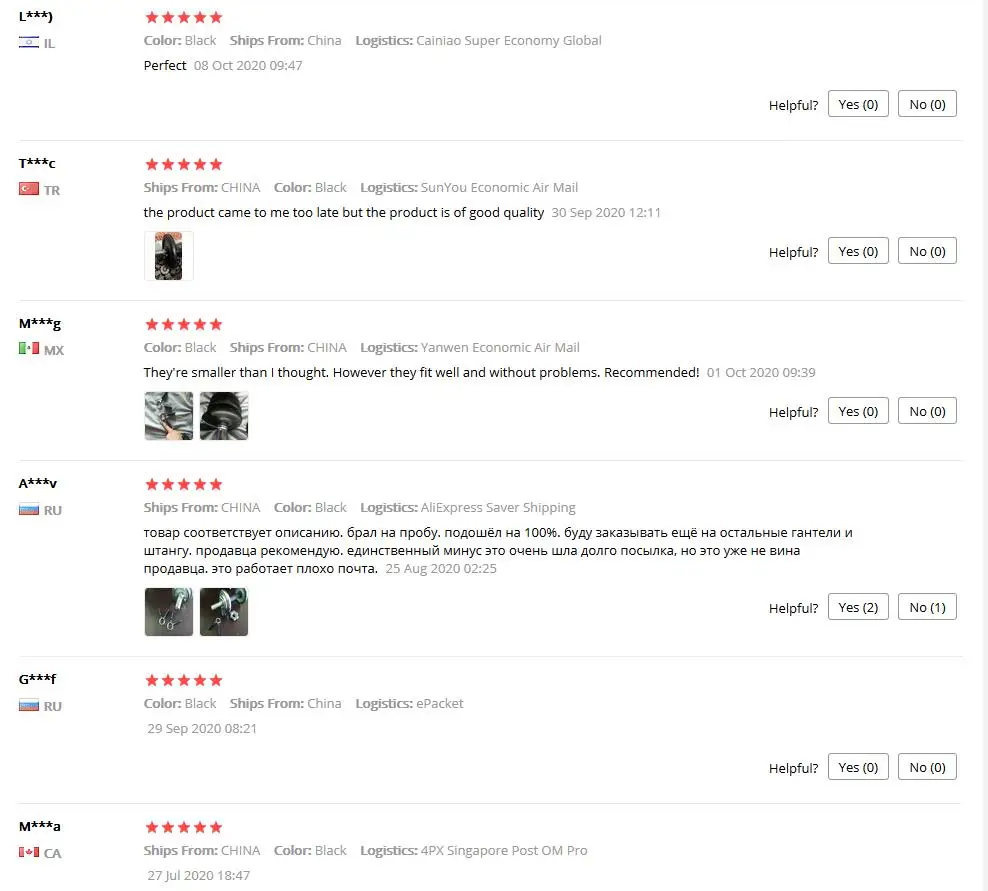Click the Mexico flag icon under M***g
Viewport: 988px width, 891px height.
coord(28,348)
